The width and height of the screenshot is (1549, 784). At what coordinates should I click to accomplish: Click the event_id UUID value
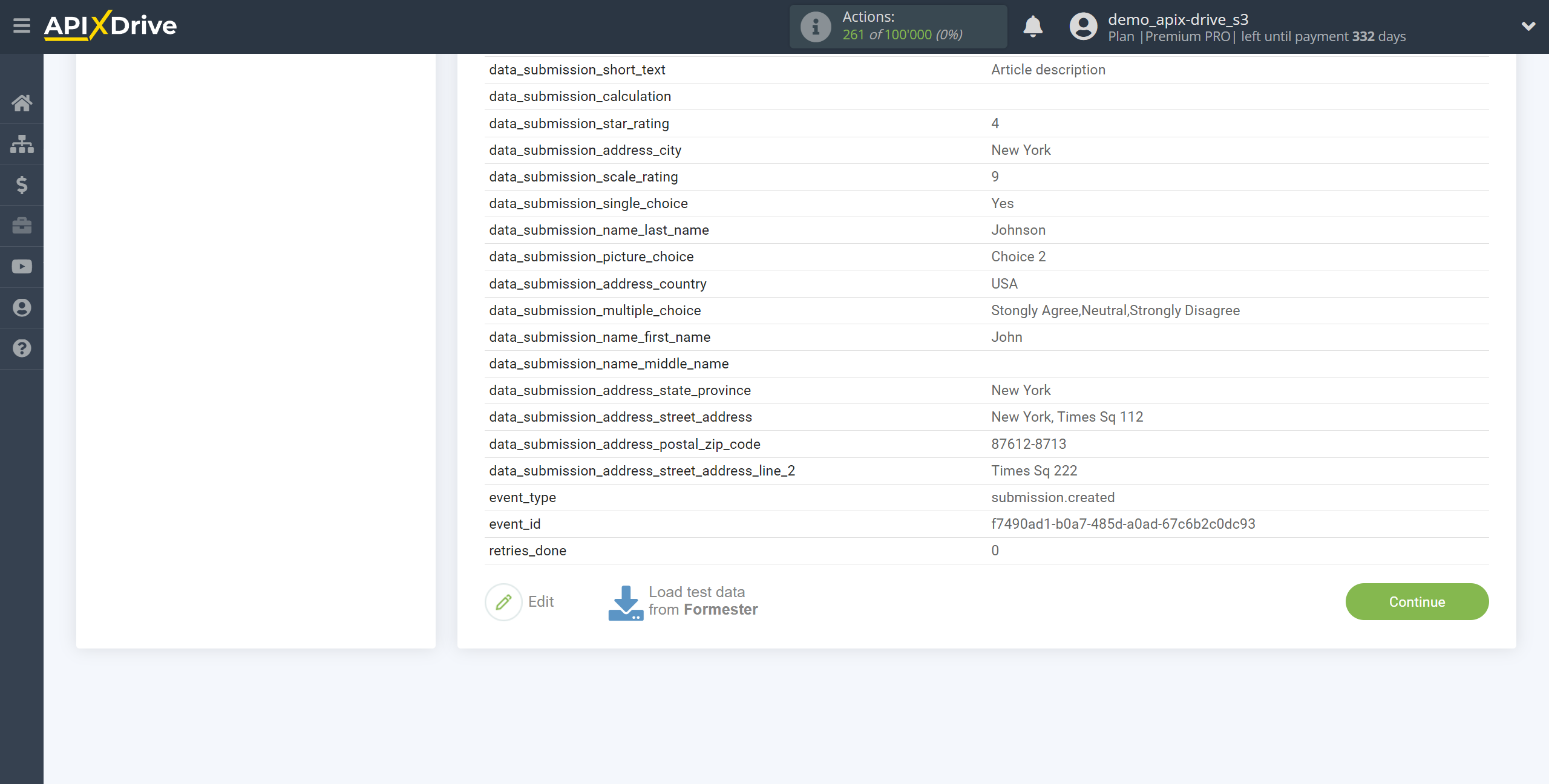pos(1123,524)
